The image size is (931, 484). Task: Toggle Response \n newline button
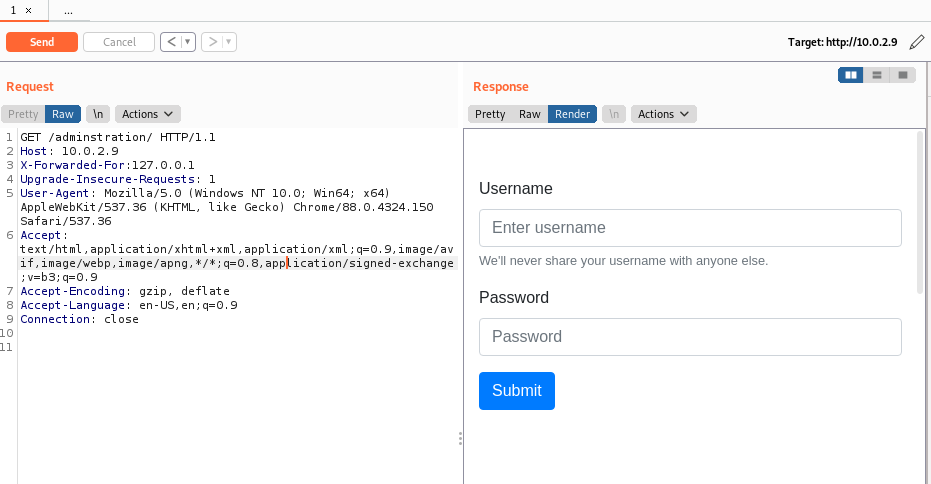pyautogui.click(x=614, y=114)
